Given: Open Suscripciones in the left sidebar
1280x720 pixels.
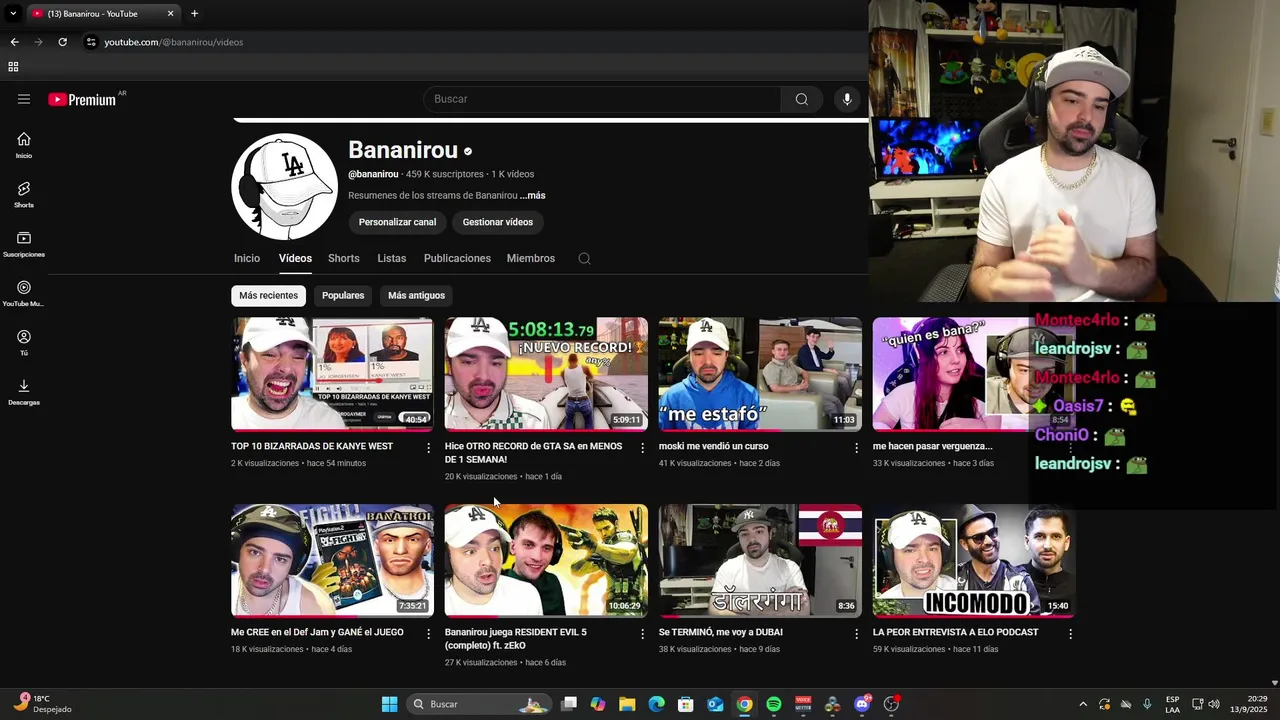Looking at the screenshot, I should coord(24,244).
